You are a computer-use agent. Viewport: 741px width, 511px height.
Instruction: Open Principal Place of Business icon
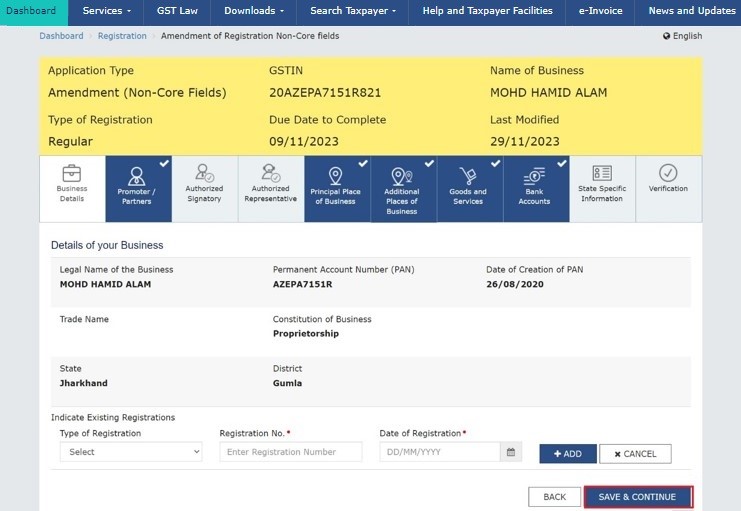(336, 175)
